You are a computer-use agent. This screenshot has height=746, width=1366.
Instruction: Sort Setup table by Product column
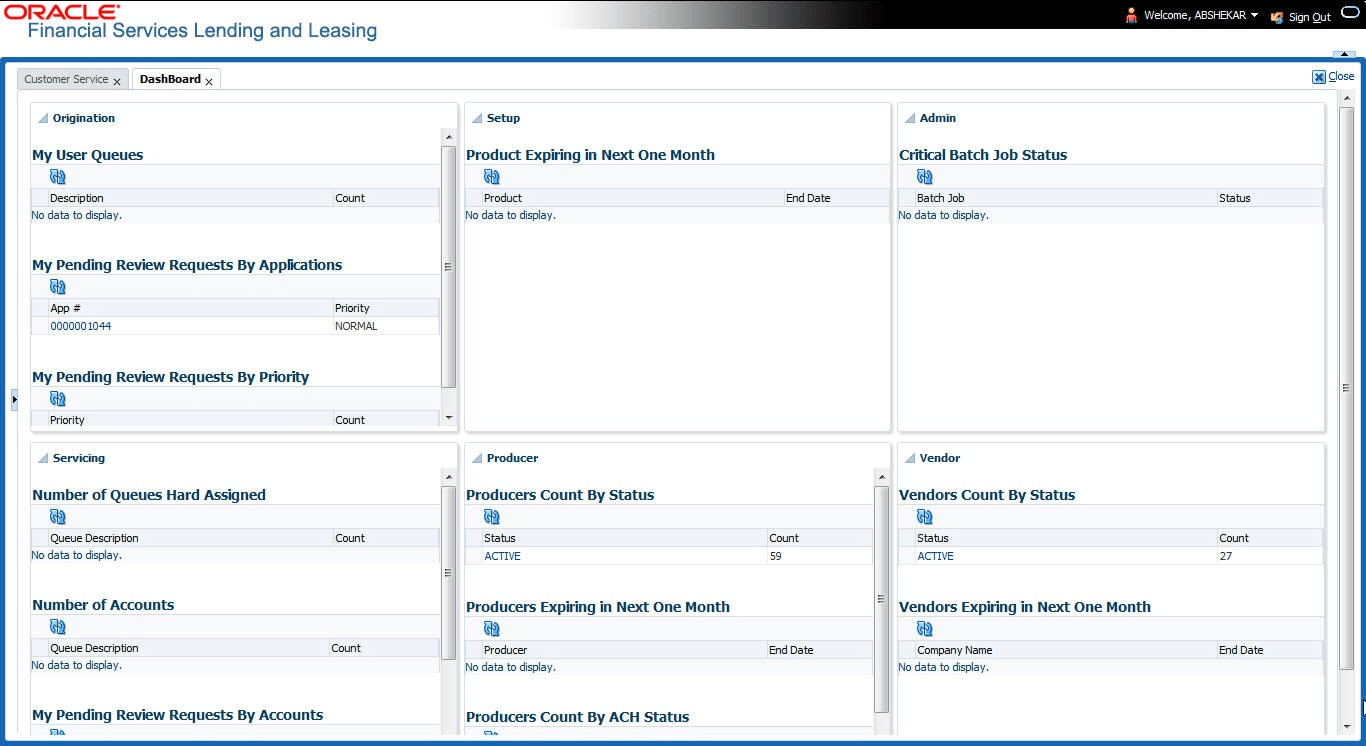pos(633,198)
